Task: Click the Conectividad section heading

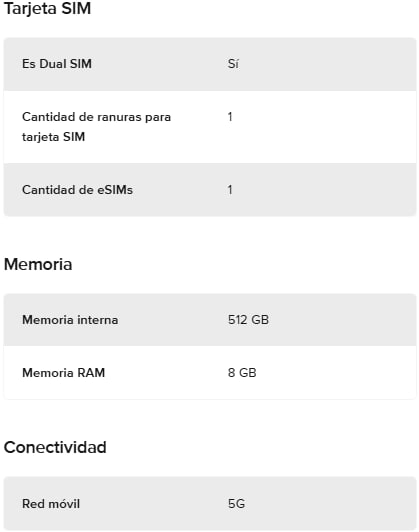Action: (55, 447)
